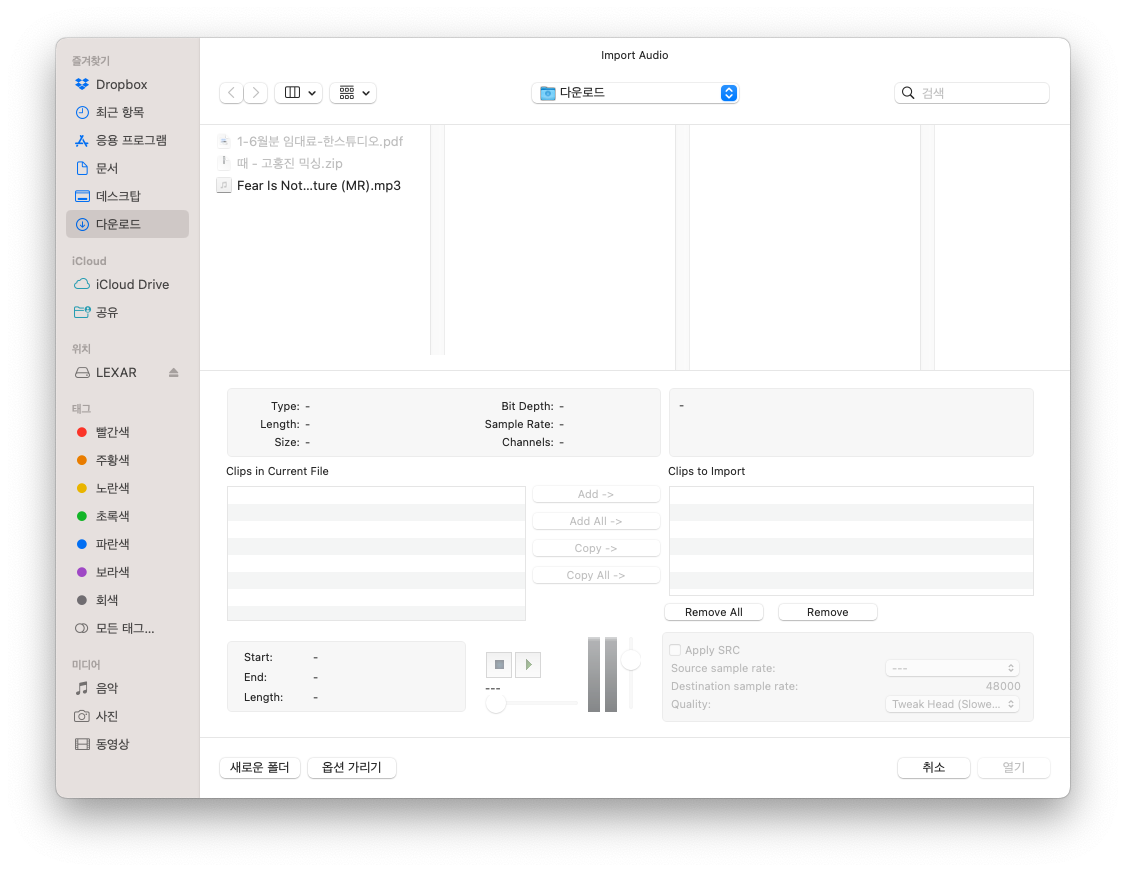The width and height of the screenshot is (1126, 872).
Task: Create folder with 새로운 폴더
Action: point(260,769)
